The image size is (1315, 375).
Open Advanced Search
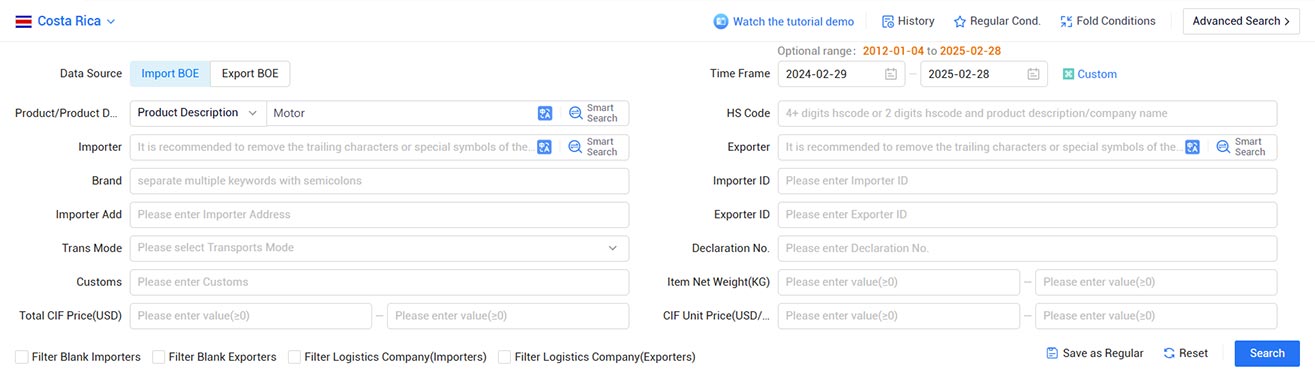1241,21
